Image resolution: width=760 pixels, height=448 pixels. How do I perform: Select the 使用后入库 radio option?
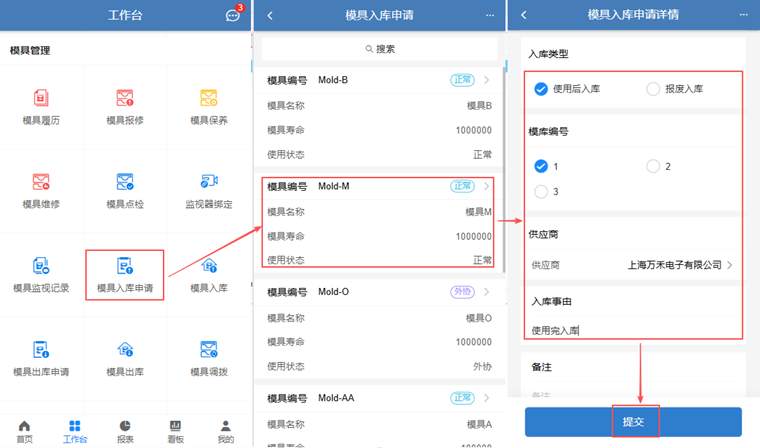tap(541, 89)
